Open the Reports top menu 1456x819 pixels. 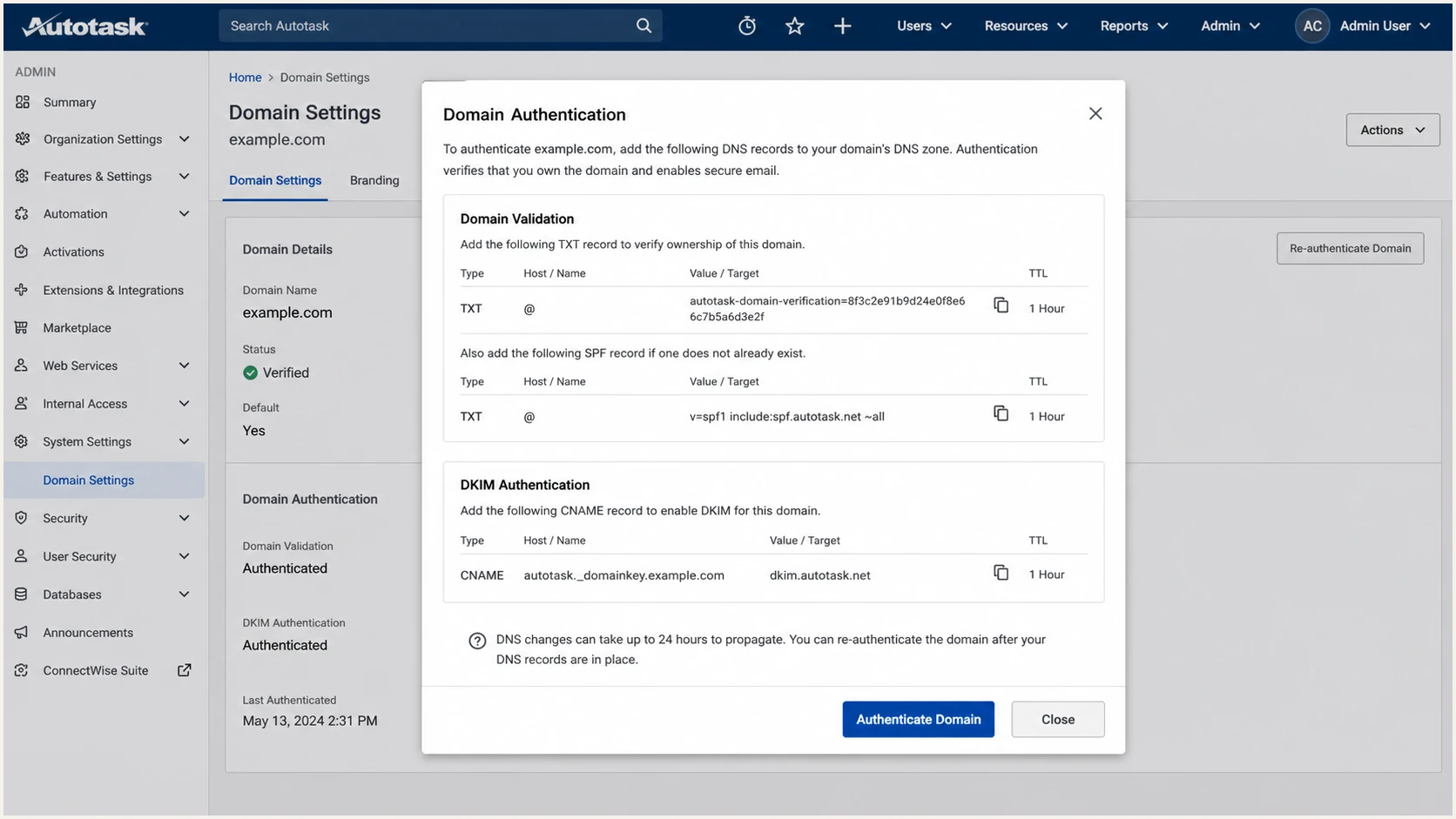pyautogui.click(x=1134, y=26)
